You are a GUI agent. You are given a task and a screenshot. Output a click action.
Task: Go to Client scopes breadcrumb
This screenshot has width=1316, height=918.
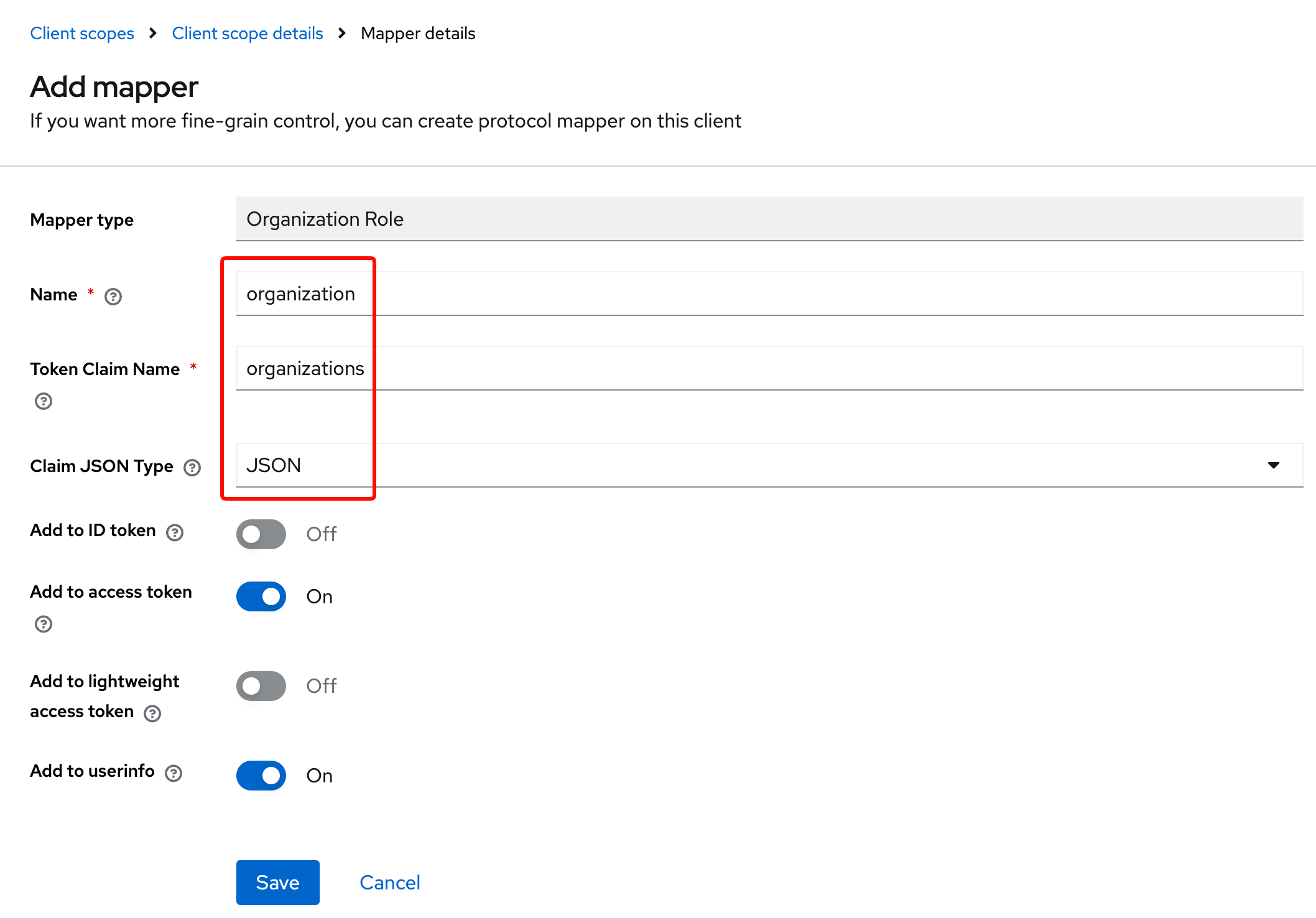(x=82, y=34)
